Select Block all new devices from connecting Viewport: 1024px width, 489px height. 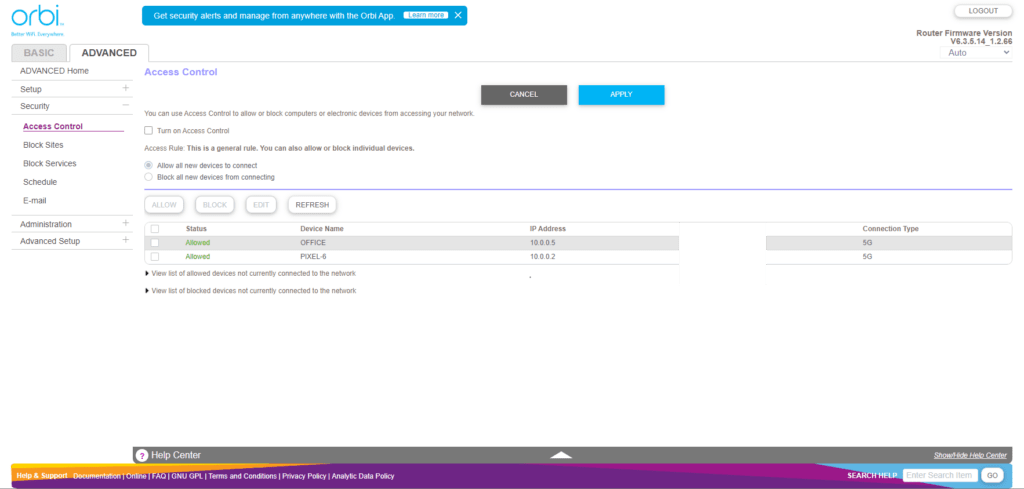(149, 177)
